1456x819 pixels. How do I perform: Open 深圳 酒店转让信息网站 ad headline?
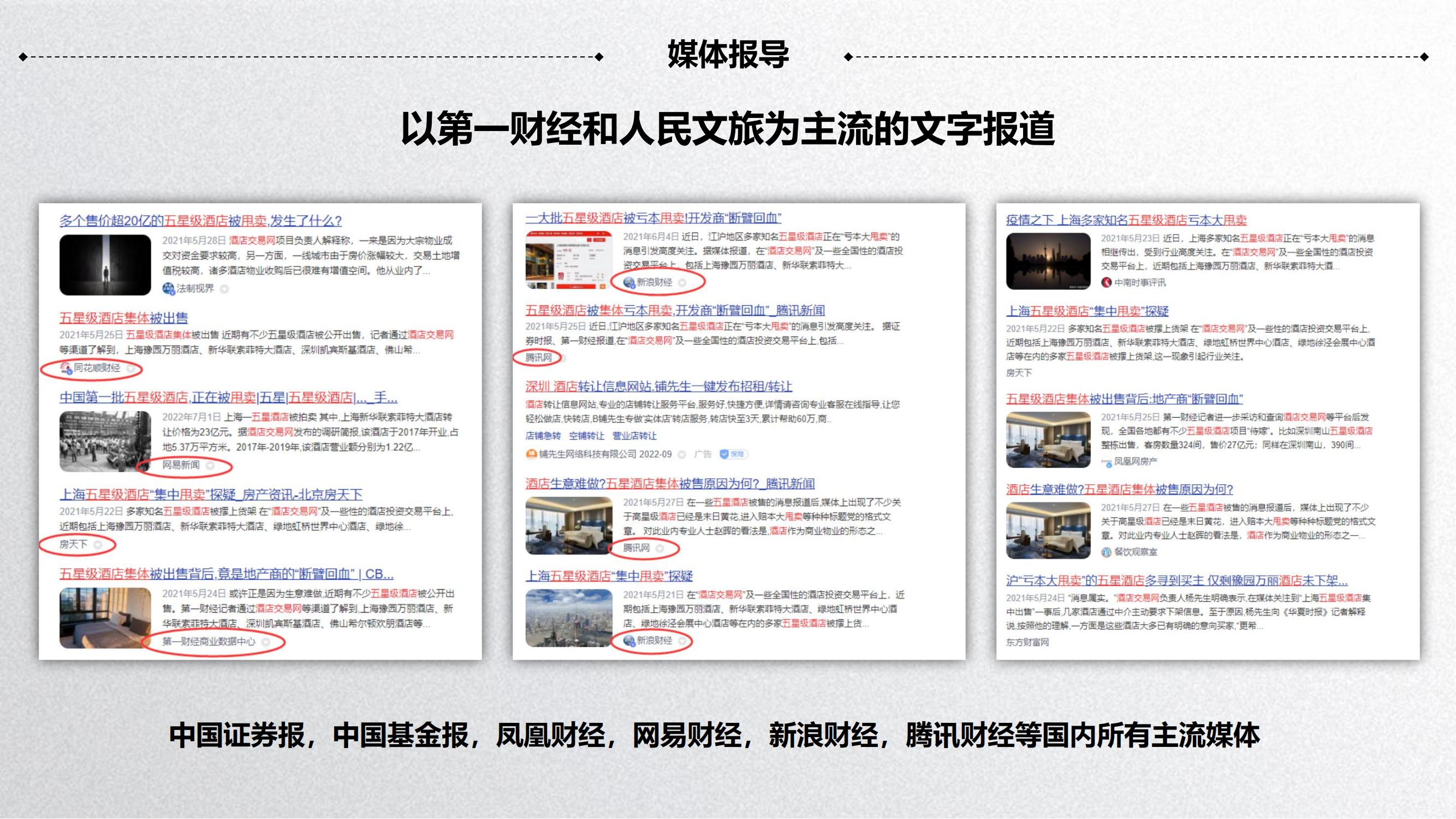pos(658,387)
